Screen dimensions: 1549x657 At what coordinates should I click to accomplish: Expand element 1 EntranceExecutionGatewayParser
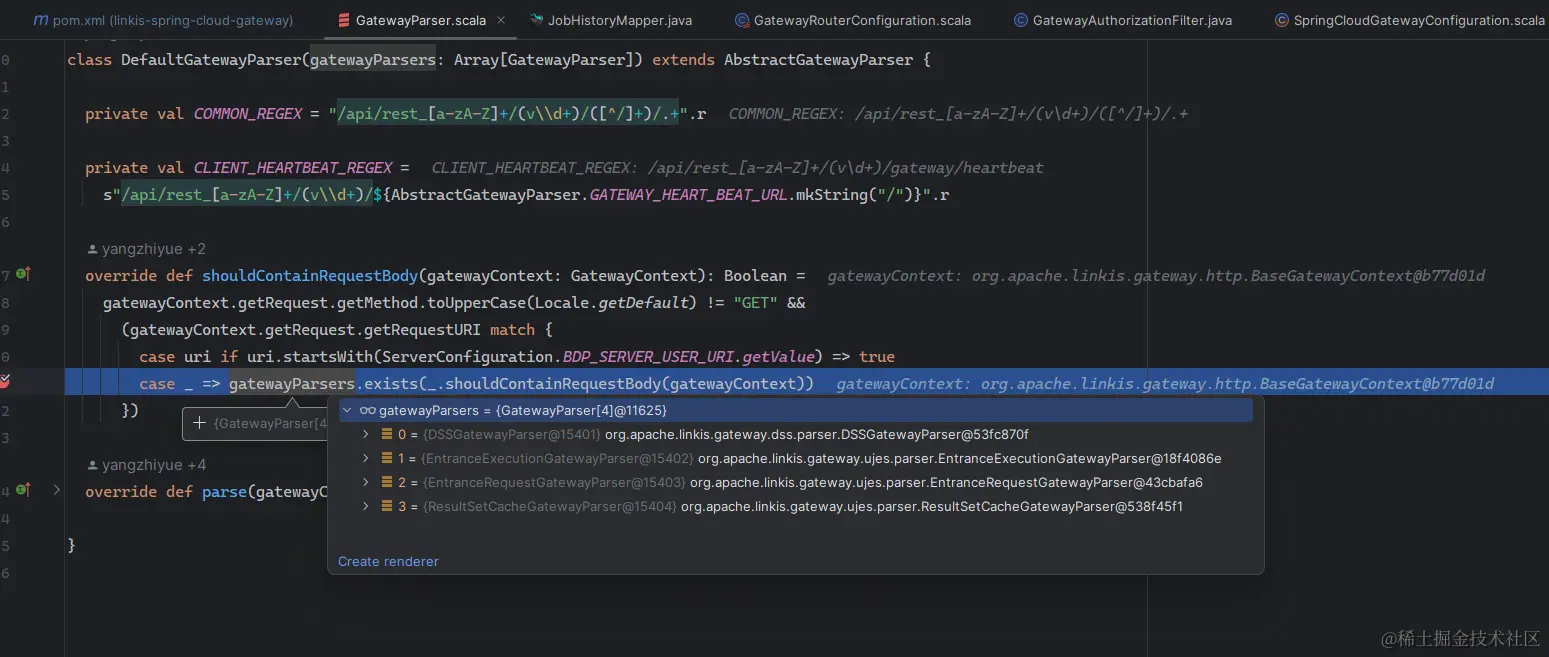[366, 458]
